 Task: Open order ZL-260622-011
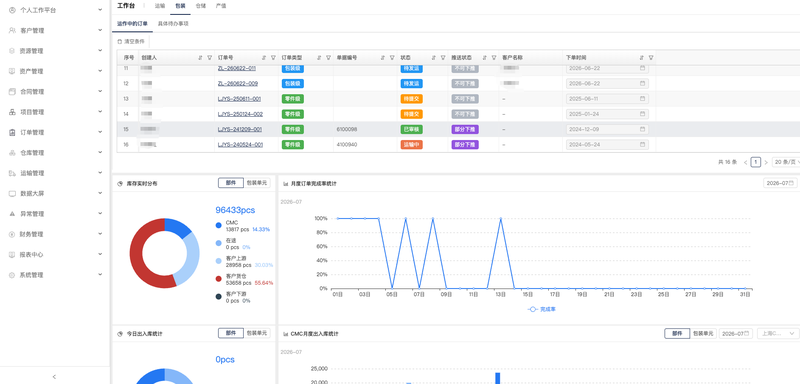click(237, 68)
